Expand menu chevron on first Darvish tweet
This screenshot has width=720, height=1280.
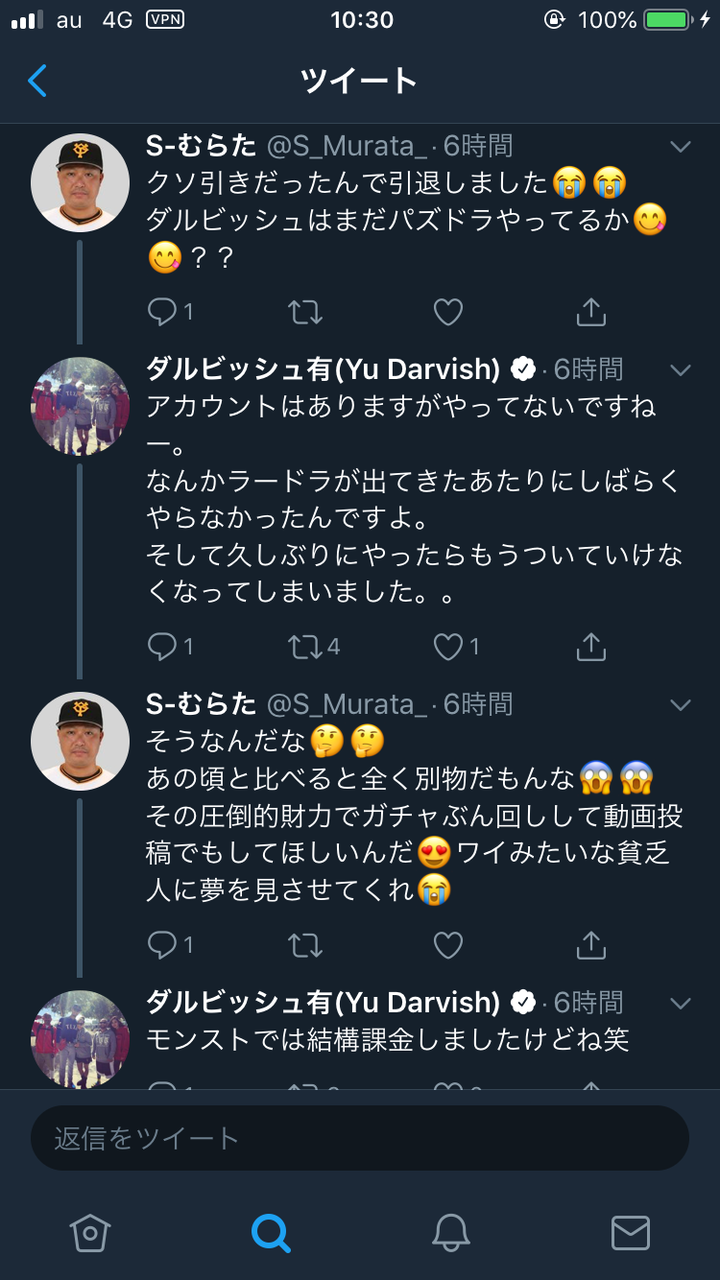(x=680, y=370)
